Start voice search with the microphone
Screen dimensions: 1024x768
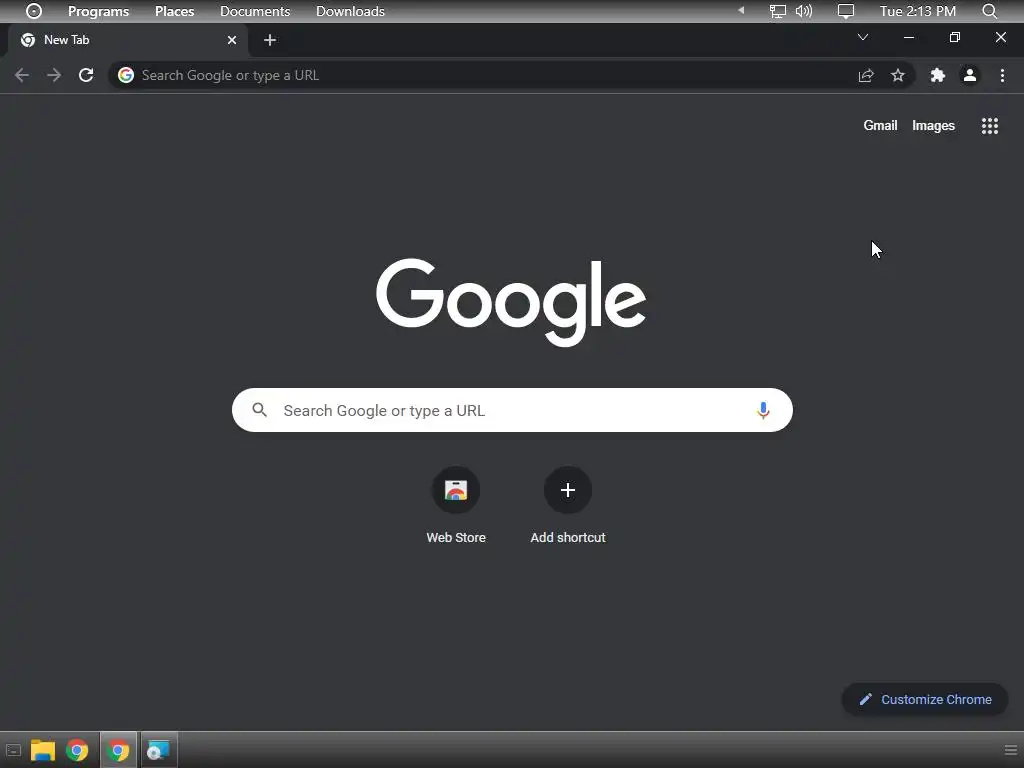[x=763, y=410]
